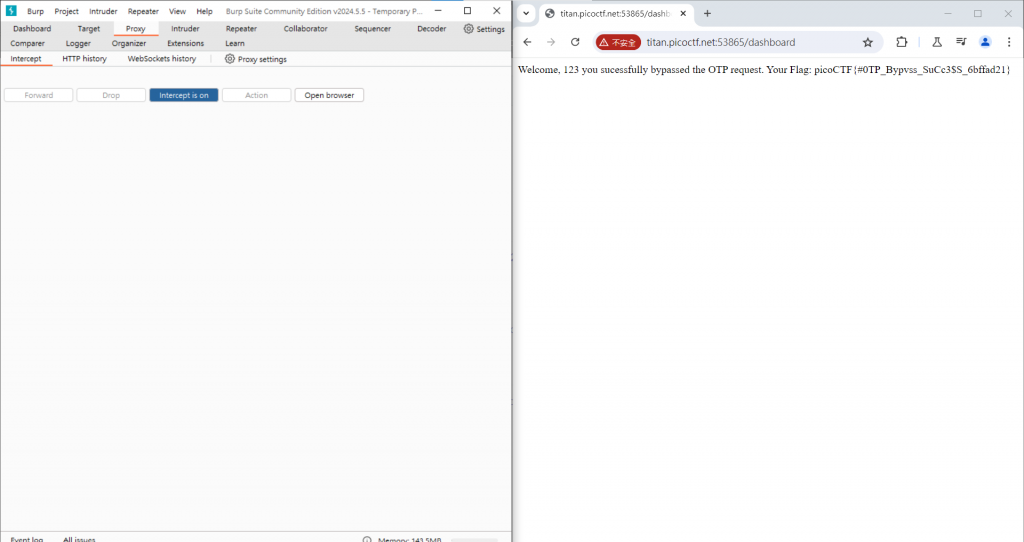
Task: Bookmark this page with star icon
Action: pos(867,42)
